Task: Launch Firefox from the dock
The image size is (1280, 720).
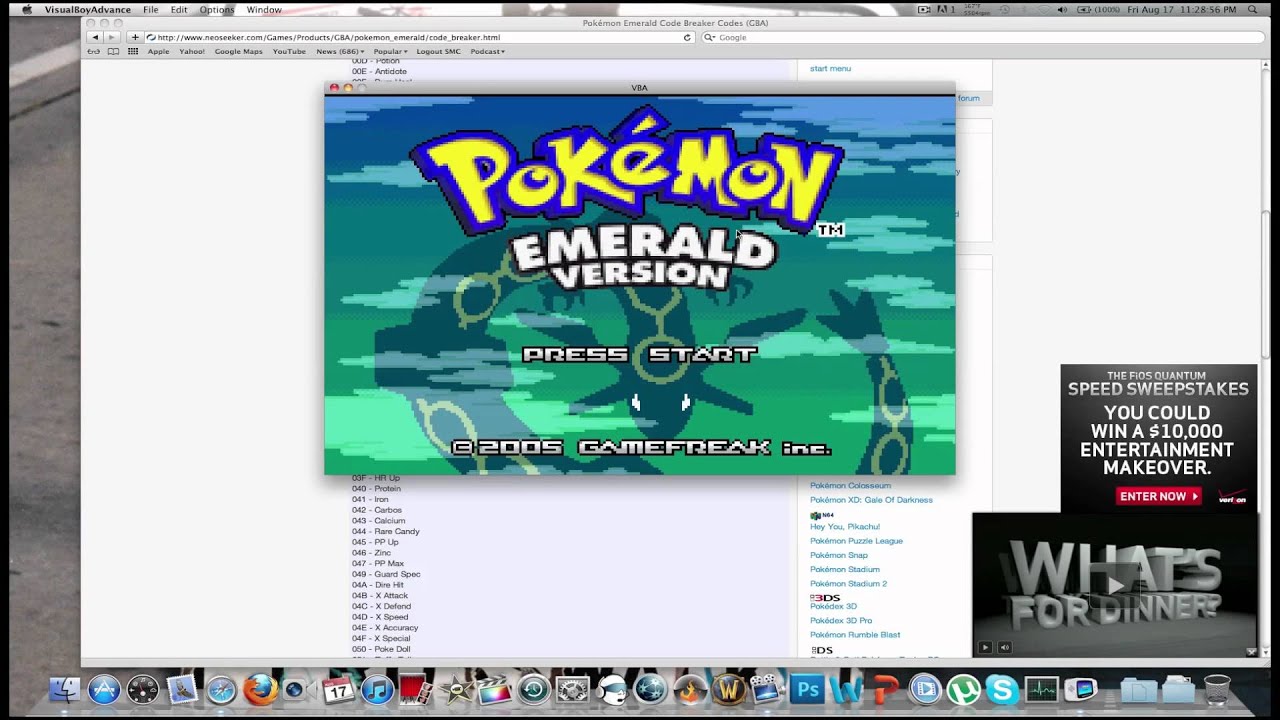Action: pos(260,689)
